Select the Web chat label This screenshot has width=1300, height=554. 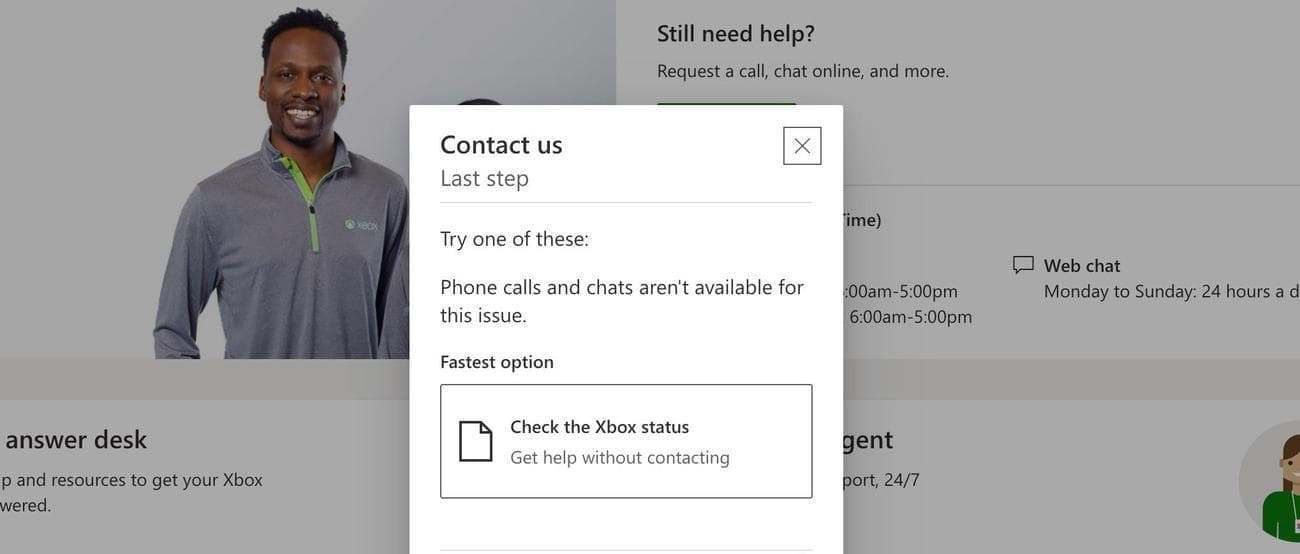(1082, 266)
